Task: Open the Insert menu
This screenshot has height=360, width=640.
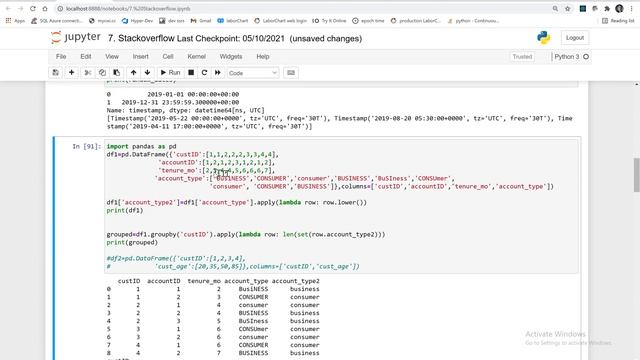Action: click(x=140, y=57)
